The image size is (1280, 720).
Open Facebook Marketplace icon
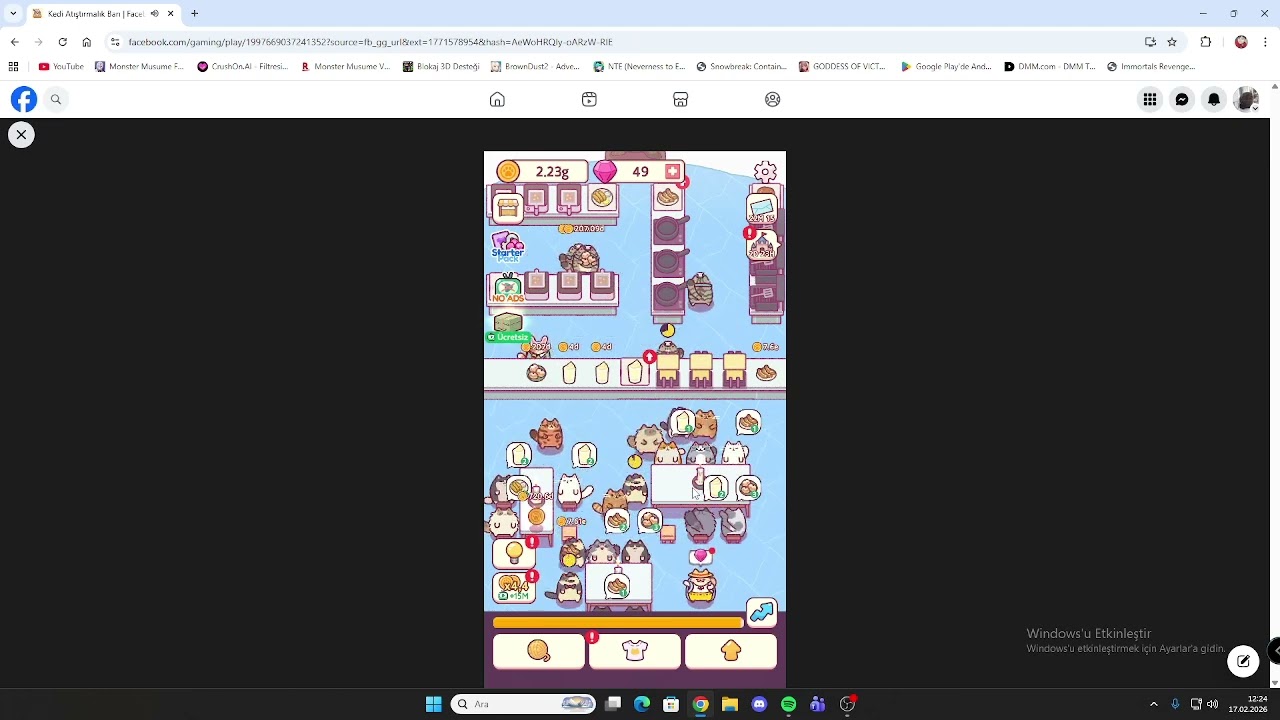(x=681, y=99)
